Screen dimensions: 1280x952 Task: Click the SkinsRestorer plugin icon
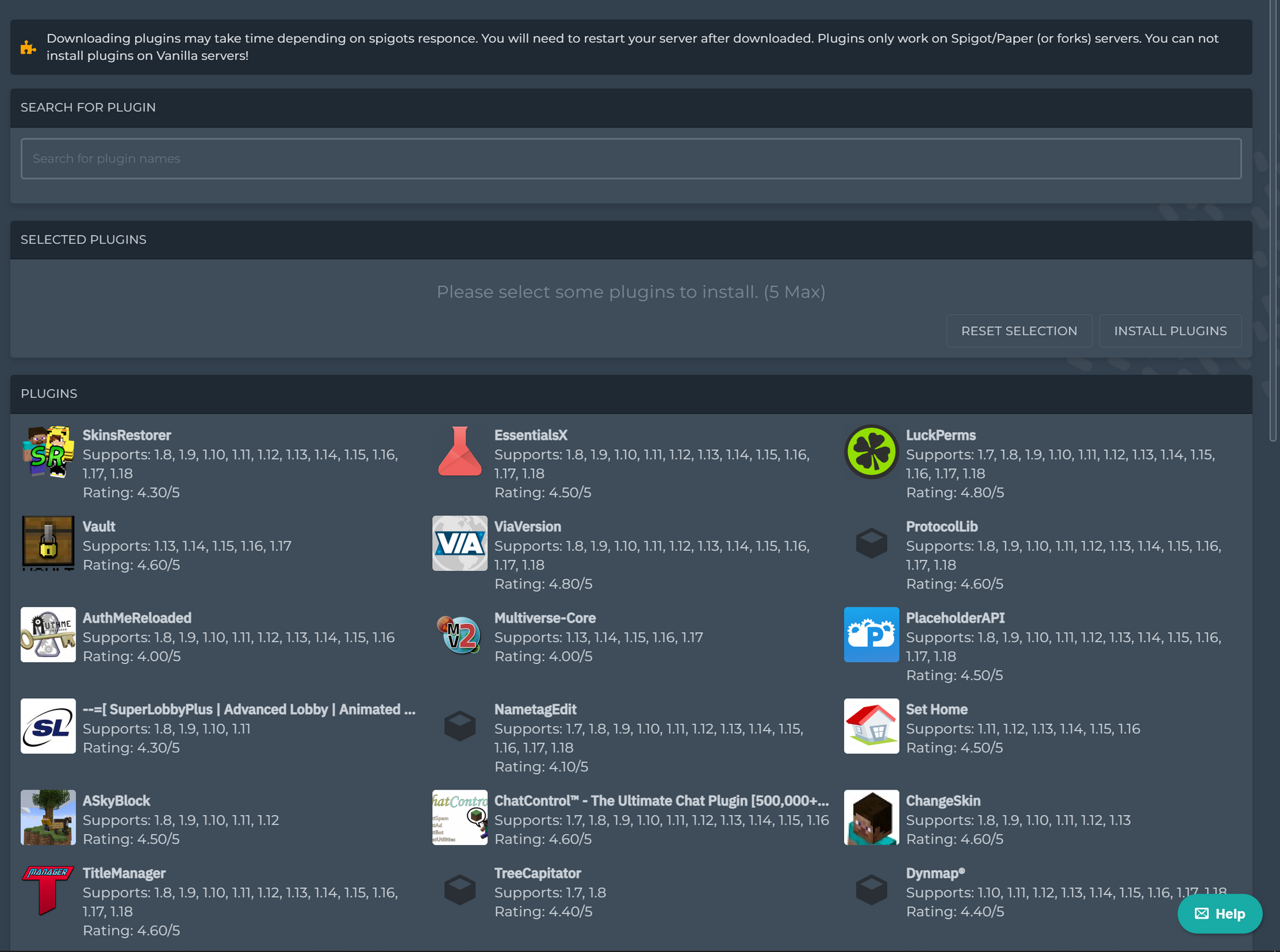(48, 452)
